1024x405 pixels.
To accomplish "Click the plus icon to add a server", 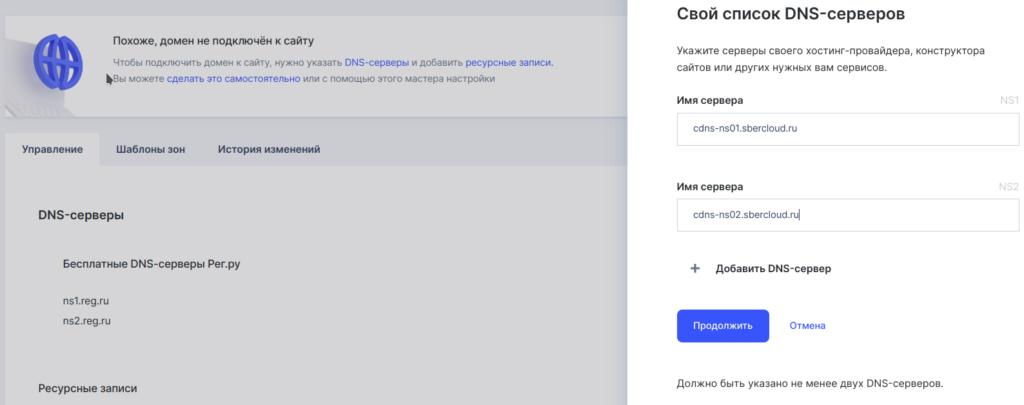I will (x=695, y=269).
